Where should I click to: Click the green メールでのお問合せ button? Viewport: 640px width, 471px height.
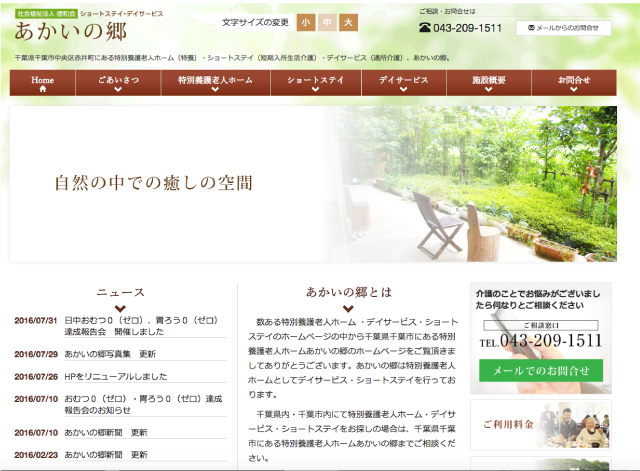[x=541, y=370]
